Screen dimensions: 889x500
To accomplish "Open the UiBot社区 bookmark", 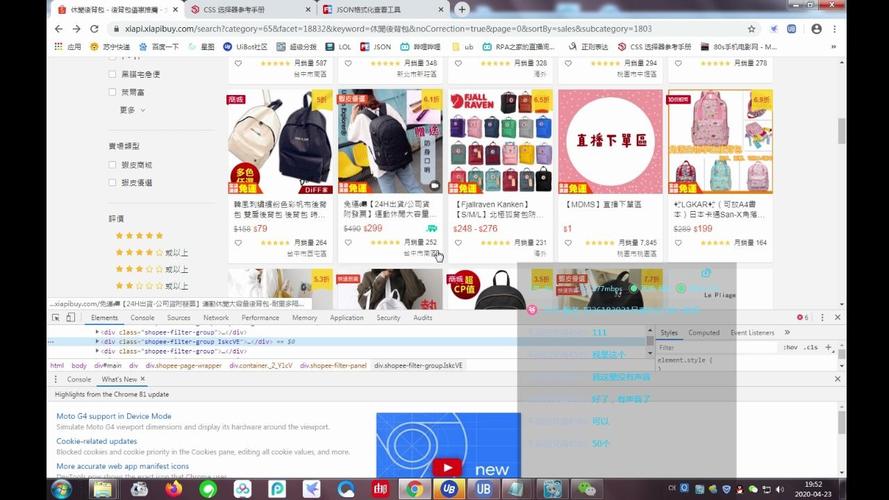I will click(245, 46).
